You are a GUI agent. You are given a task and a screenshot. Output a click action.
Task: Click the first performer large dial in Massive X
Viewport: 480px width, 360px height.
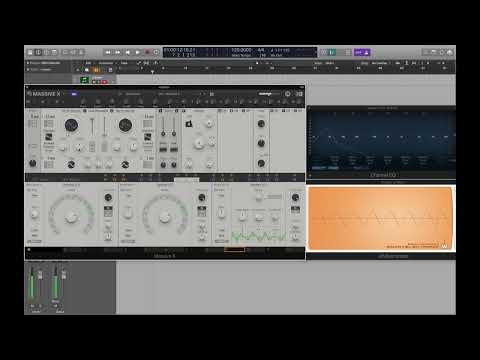coord(71,217)
